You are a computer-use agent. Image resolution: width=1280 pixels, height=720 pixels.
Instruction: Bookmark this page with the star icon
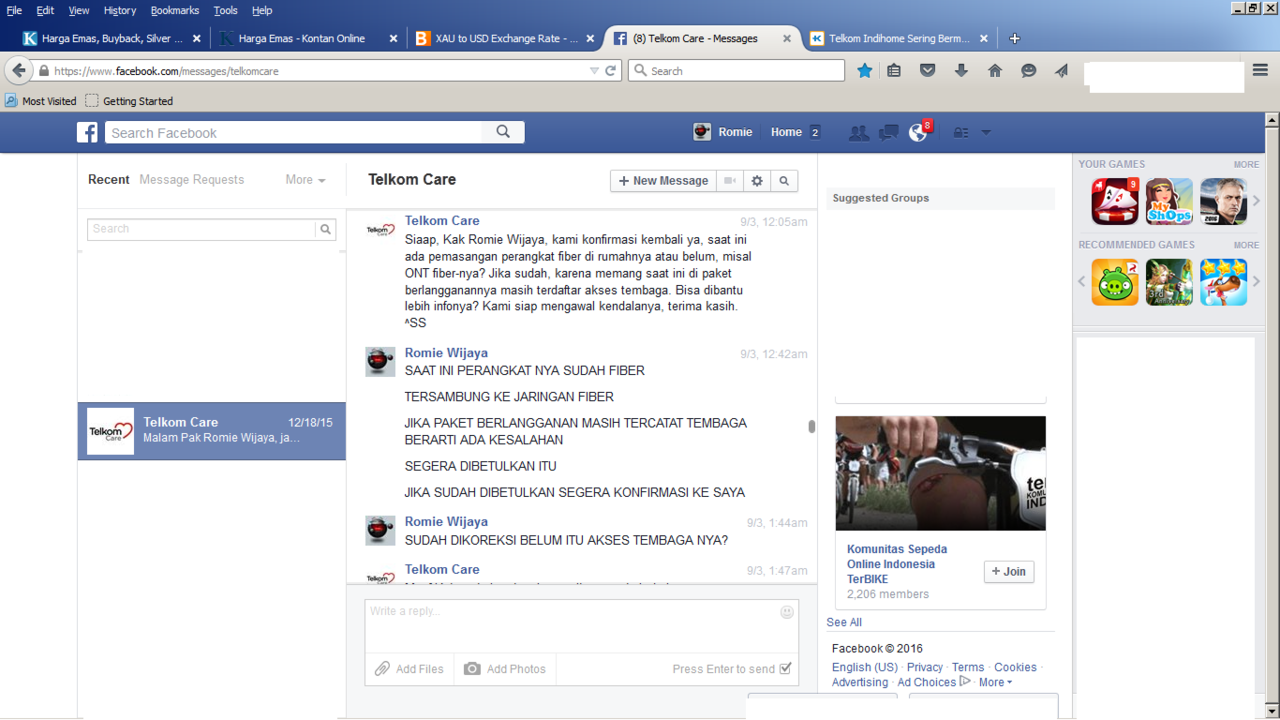pyautogui.click(x=865, y=71)
